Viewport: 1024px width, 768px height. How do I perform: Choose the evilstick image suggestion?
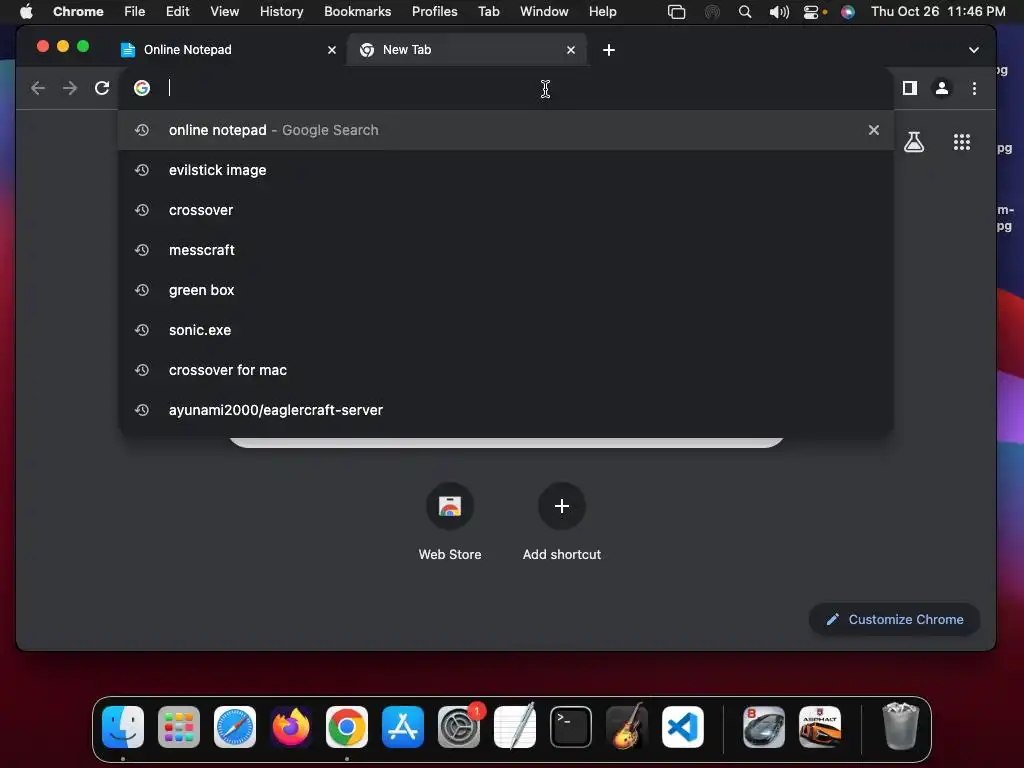[505, 170]
